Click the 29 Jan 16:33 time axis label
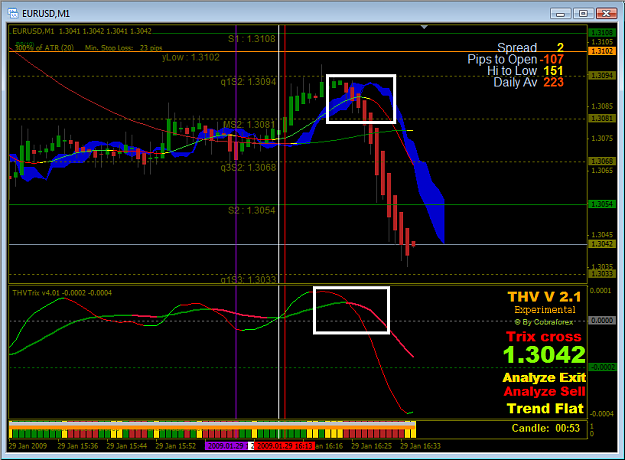Image resolution: width=625 pixels, height=460 pixels. [x=421, y=446]
